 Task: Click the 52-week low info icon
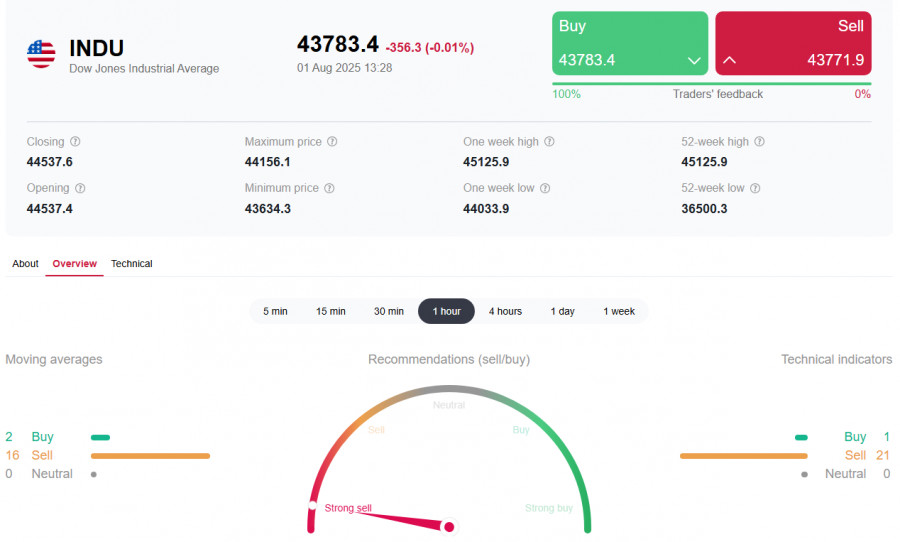pyautogui.click(x=755, y=188)
